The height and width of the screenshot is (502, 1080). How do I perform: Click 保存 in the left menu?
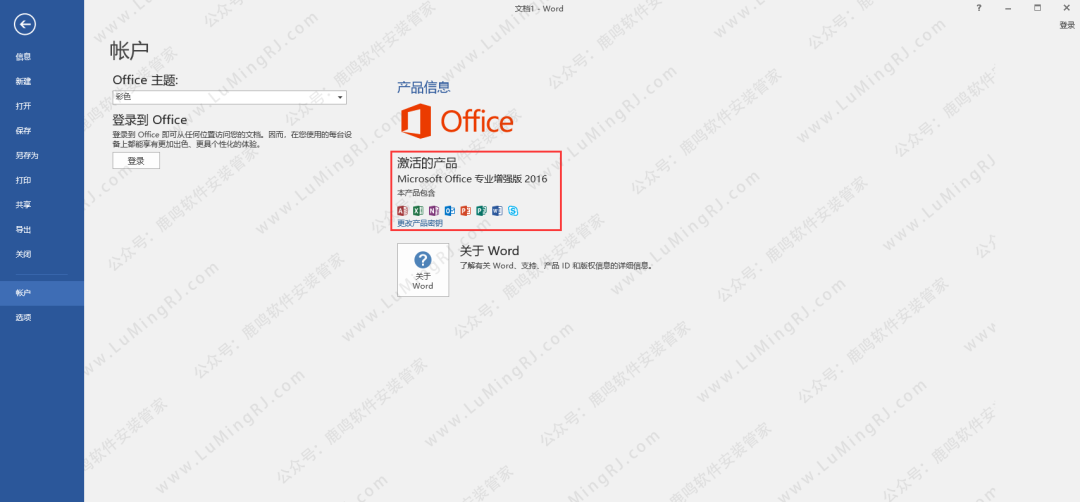42,131
